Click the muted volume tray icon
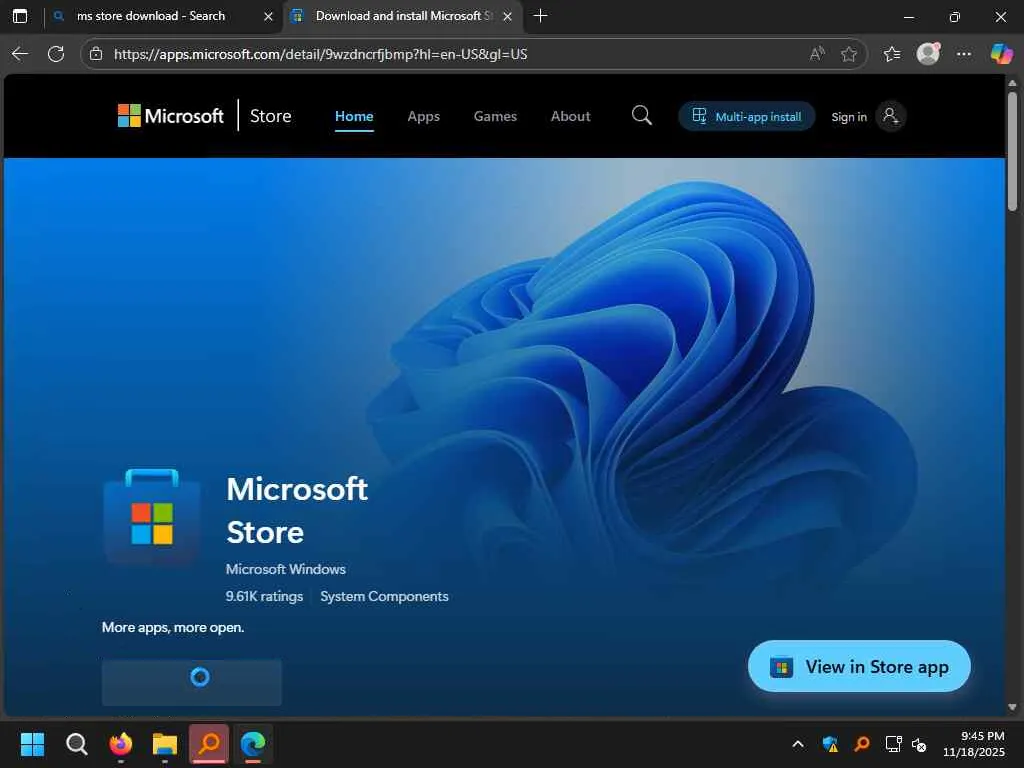The width and height of the screenshot is (1024, 768). tap(919, 744)
